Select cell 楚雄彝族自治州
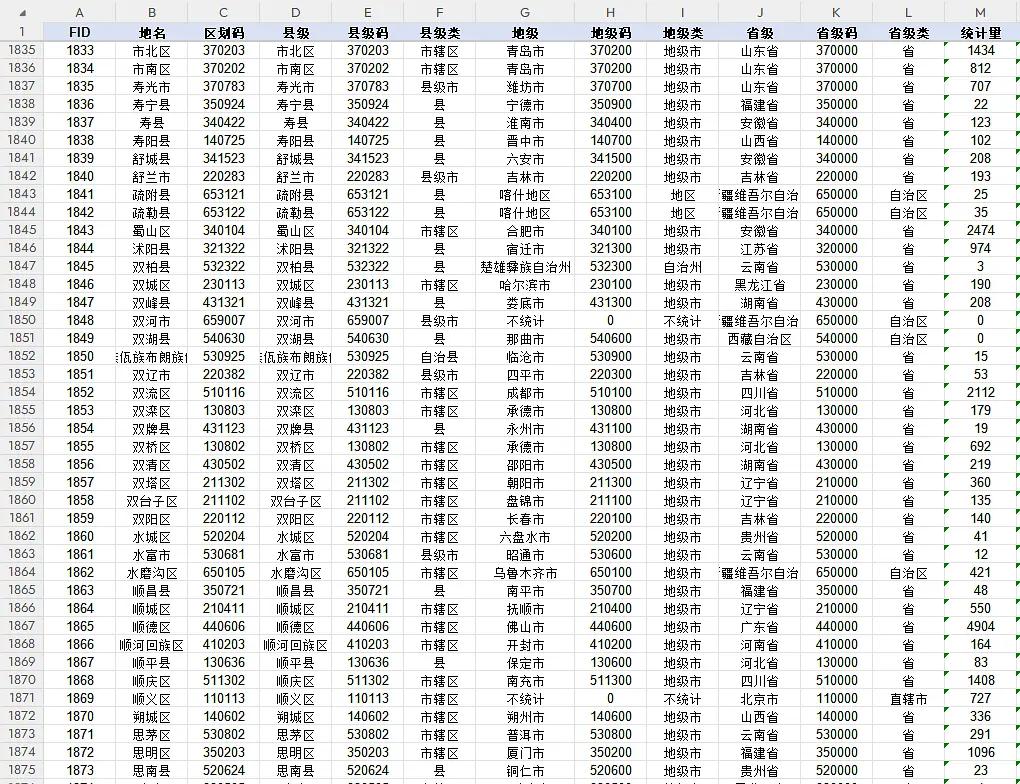The width and height of the screenshot is (1020, 784). pyautogui.click(x=525, y=267)
